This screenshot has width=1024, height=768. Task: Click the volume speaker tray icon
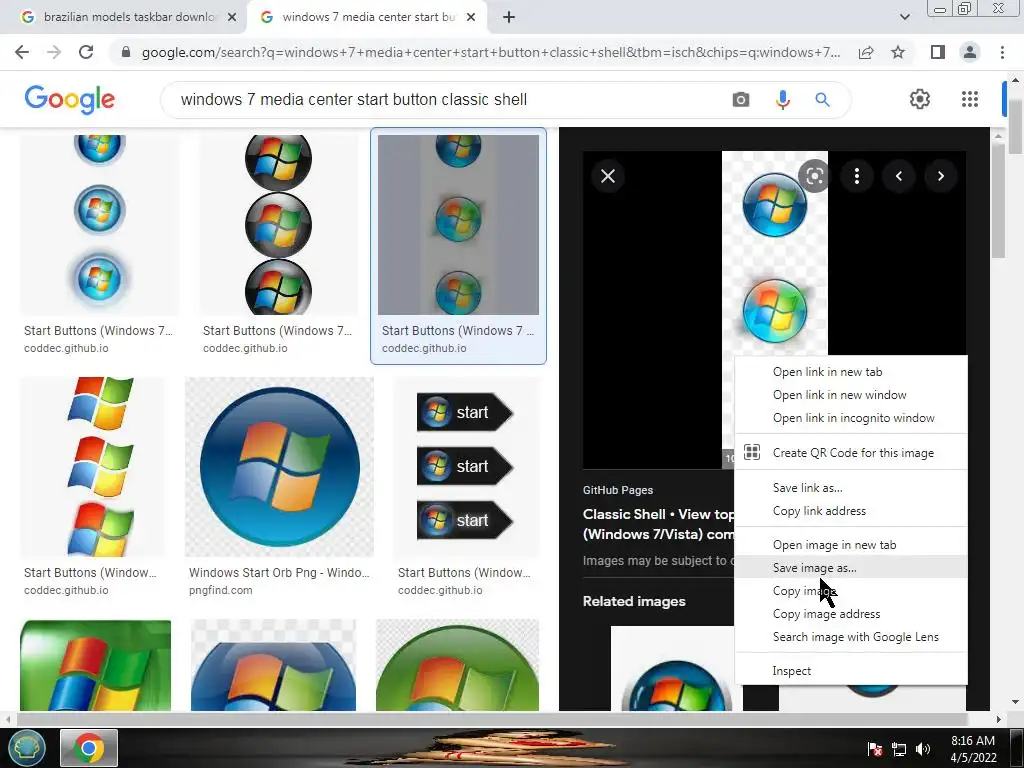click(x=922, y=749)
